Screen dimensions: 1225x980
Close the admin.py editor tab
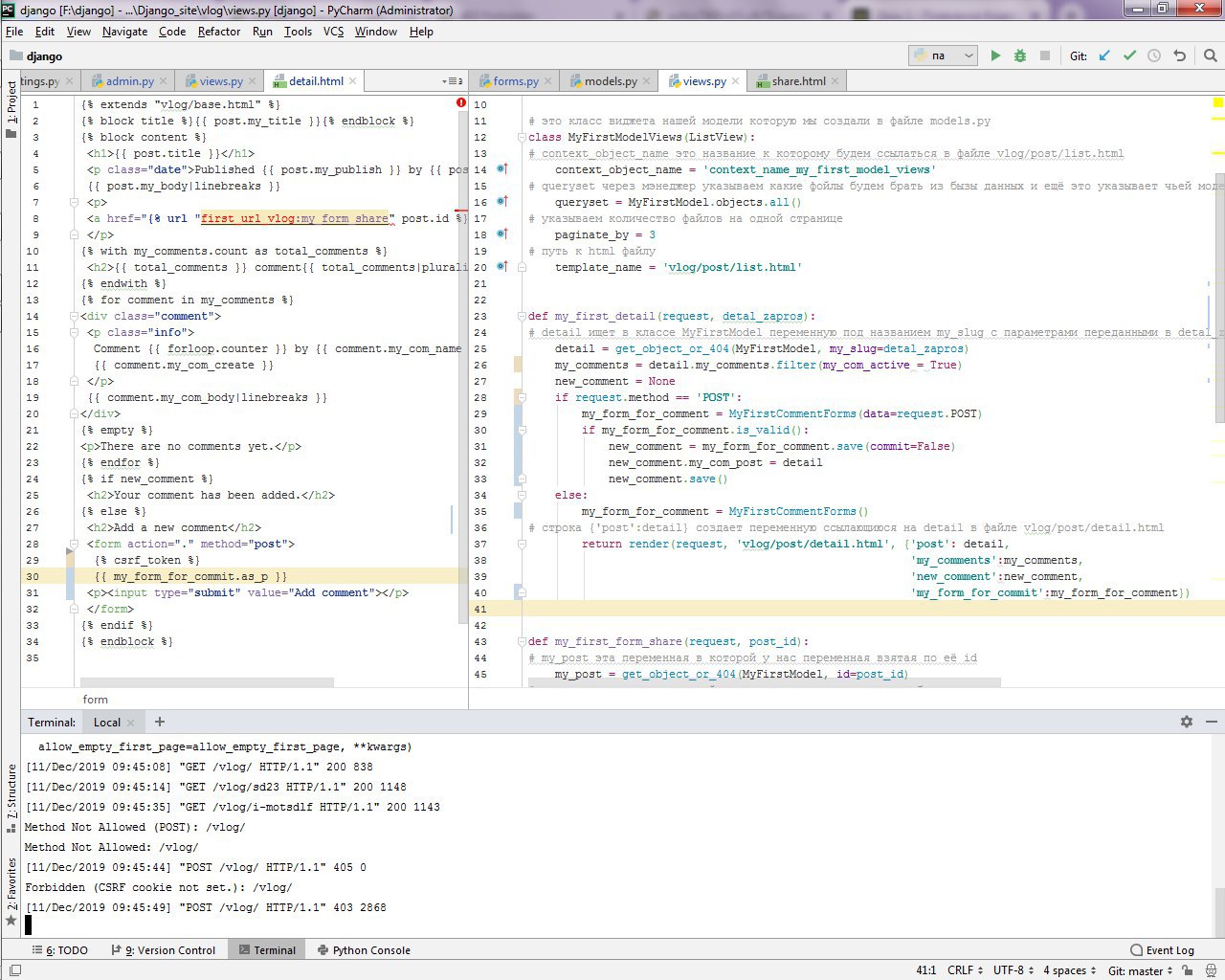tap(163, 81)
